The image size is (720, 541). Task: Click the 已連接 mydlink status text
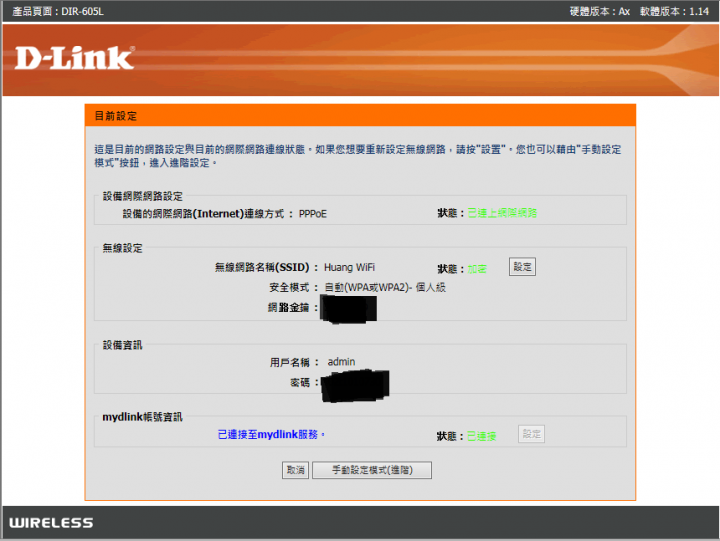click(x=482, y=436)
